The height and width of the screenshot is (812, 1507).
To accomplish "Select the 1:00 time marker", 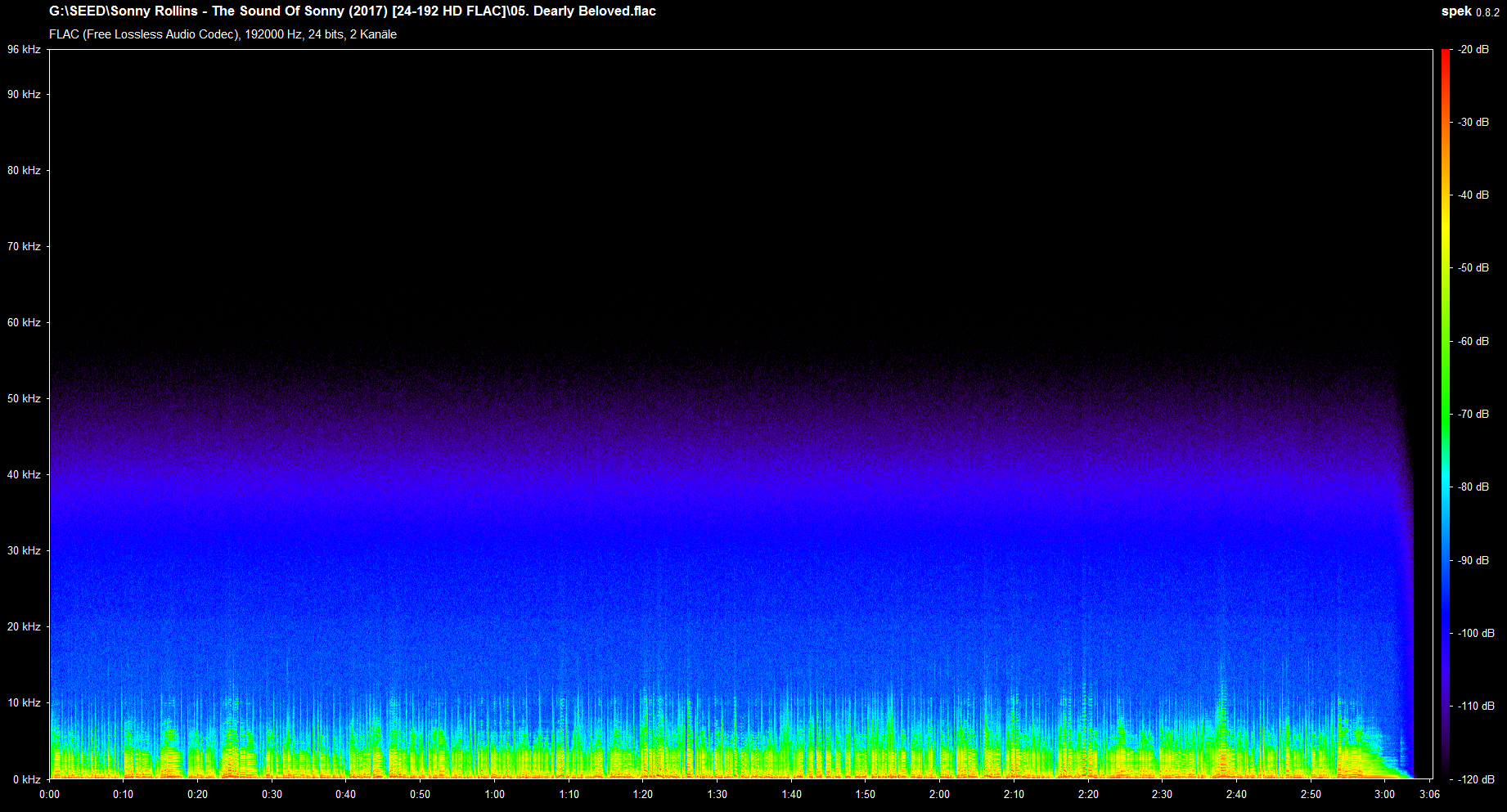I will click(x=494, y=794).
